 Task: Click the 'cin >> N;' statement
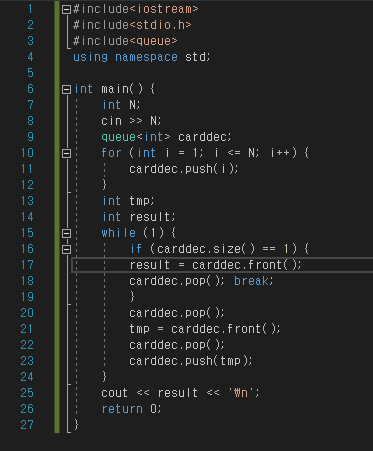131,121
